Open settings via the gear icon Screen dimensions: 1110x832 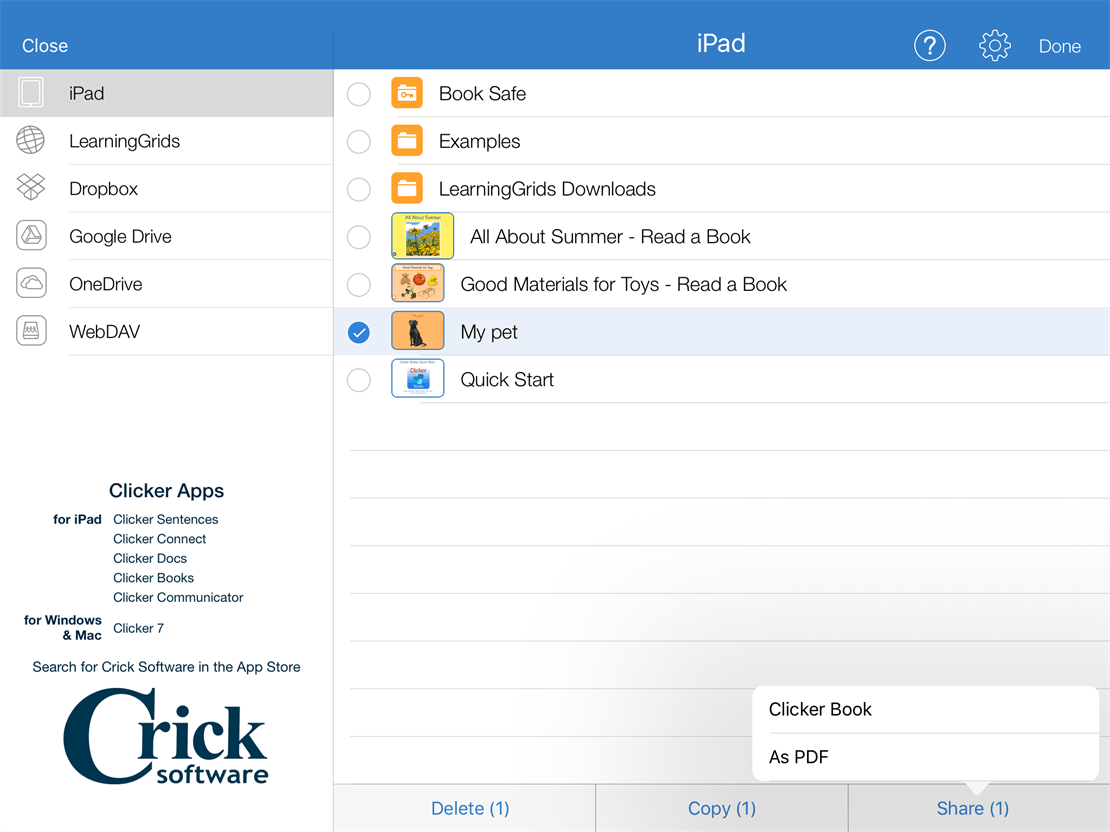(x=994, y=46)
